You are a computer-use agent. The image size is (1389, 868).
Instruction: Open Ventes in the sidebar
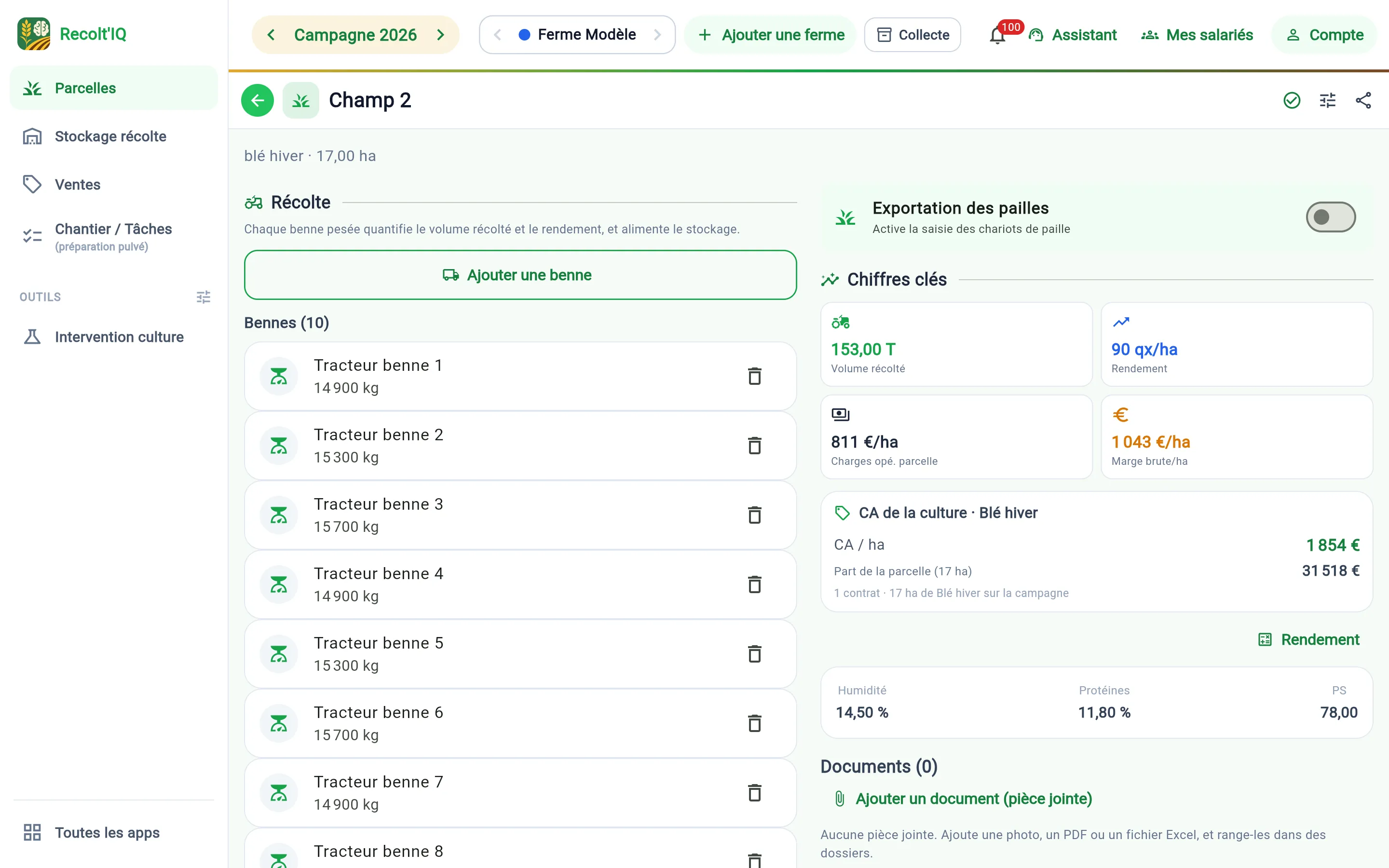click(x=114, y=184)
